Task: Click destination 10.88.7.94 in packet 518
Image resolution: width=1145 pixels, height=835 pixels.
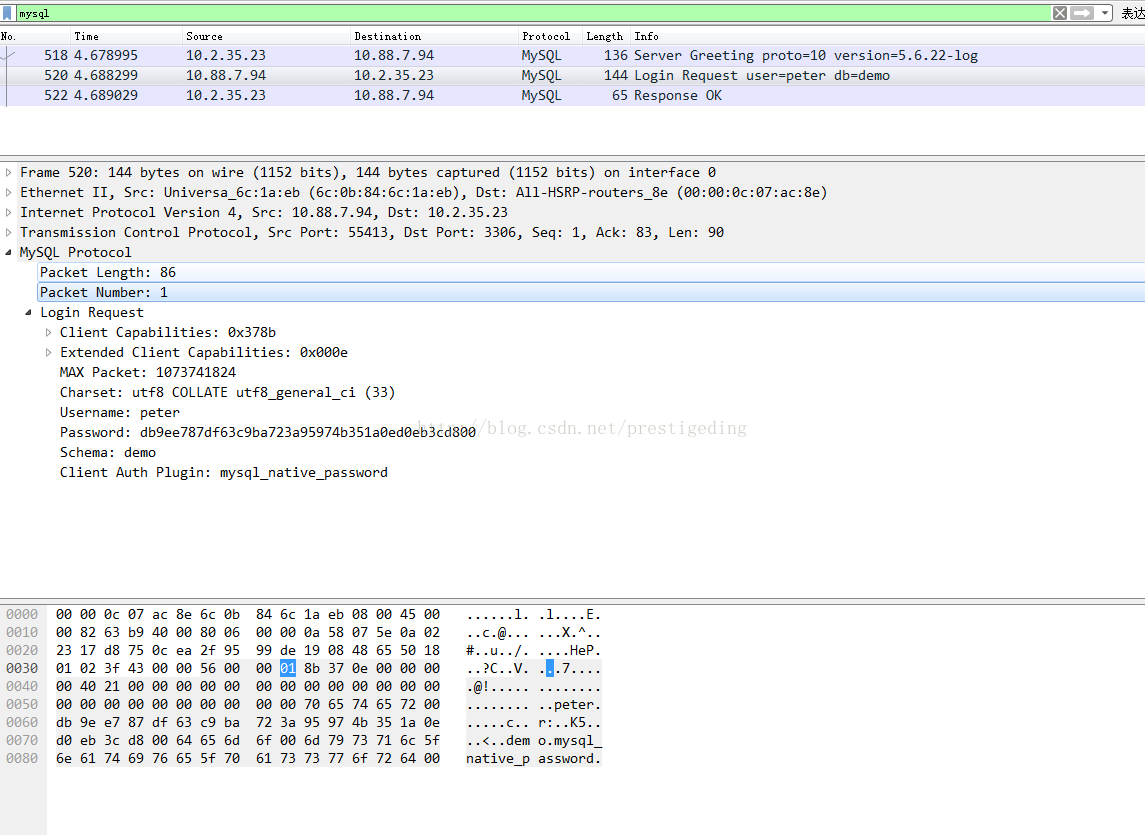Action: click(x=394, y=56)
